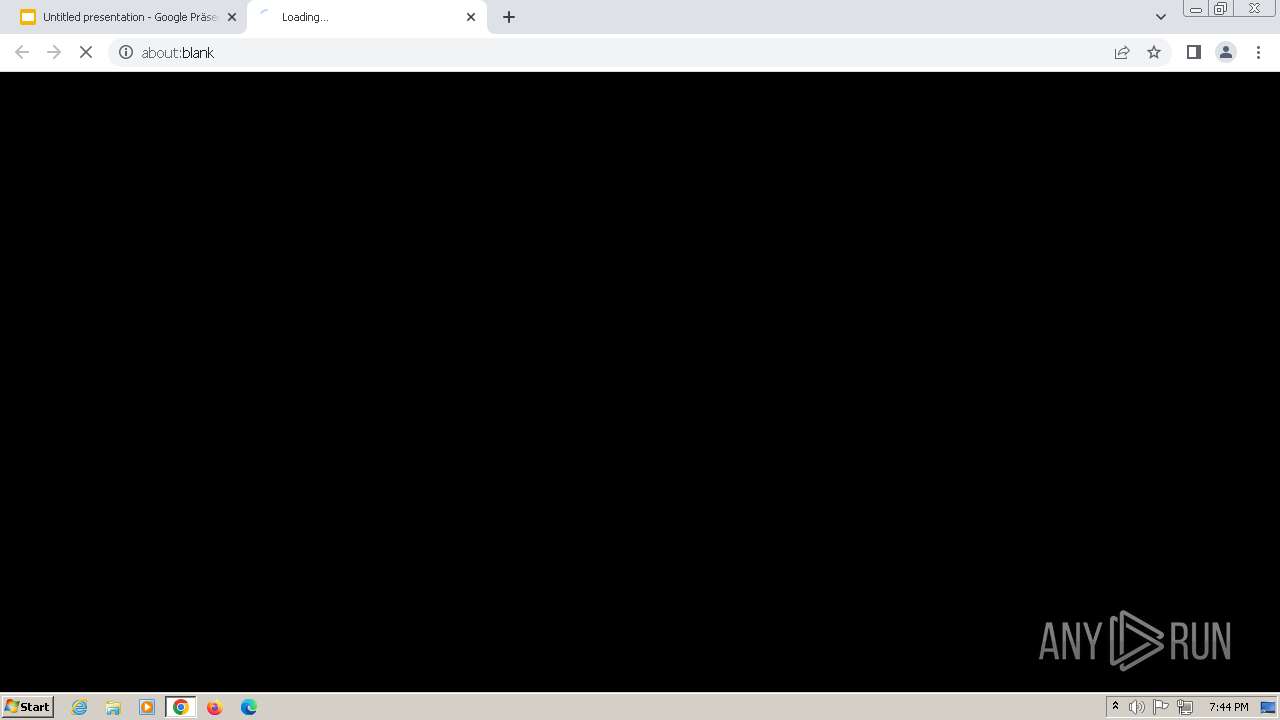Click the show desktop button
Viewport: 1280px width, 720px height.
[x=1268, y=707]
